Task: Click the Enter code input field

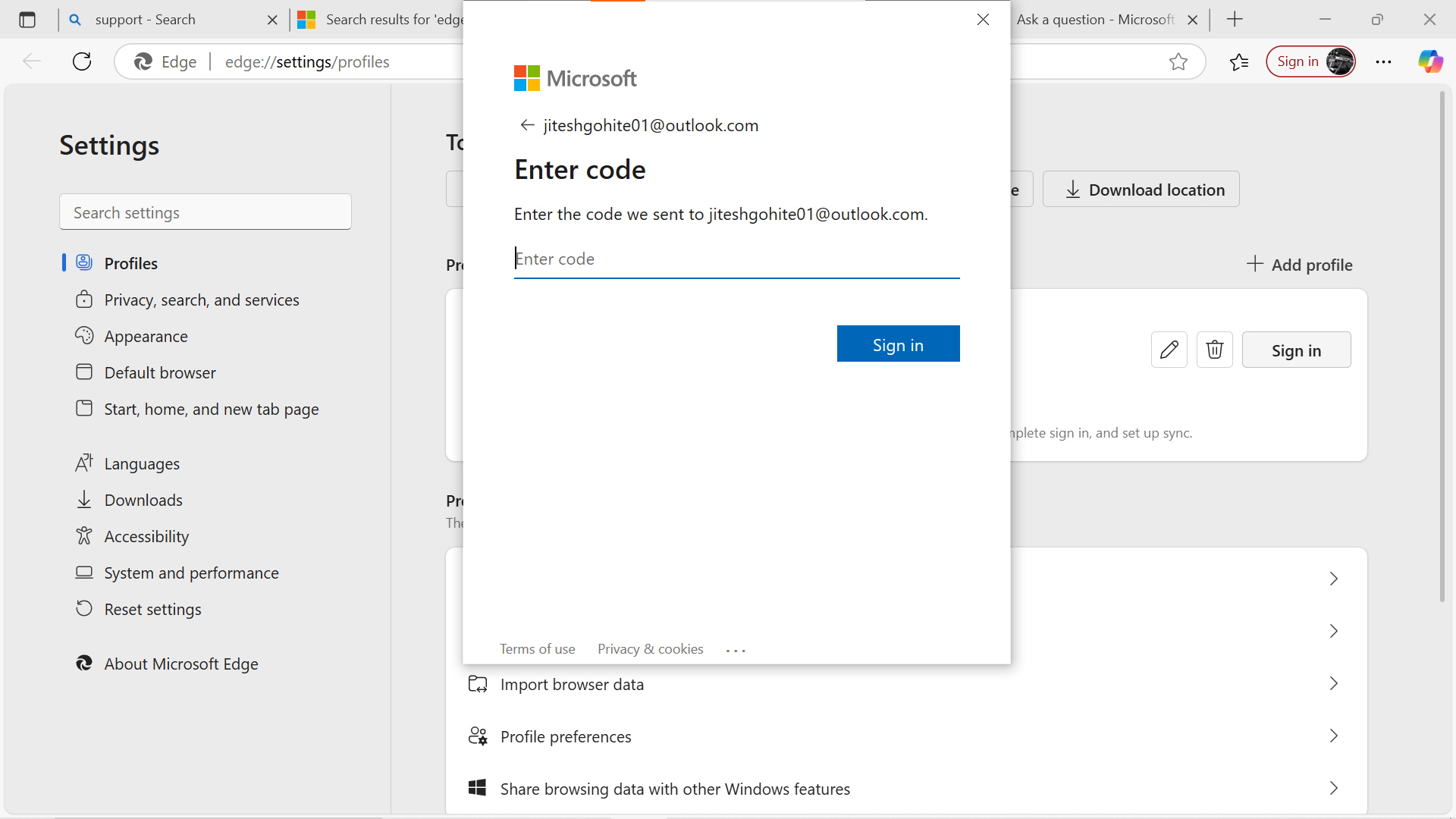Action: pos(736,259)
